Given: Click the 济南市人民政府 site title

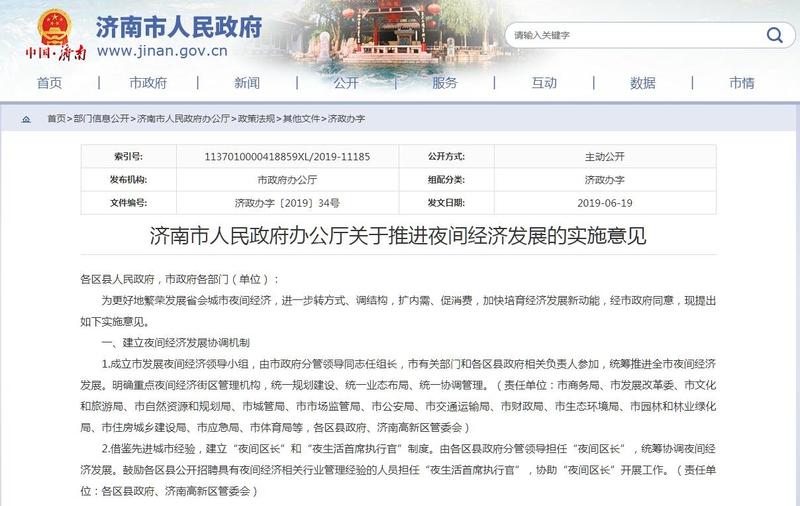Looking at the screenshot, I should (179, 27).
